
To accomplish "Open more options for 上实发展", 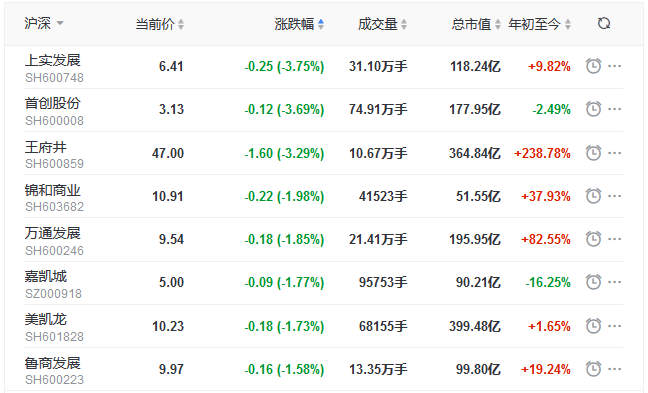I will [615, 66].
